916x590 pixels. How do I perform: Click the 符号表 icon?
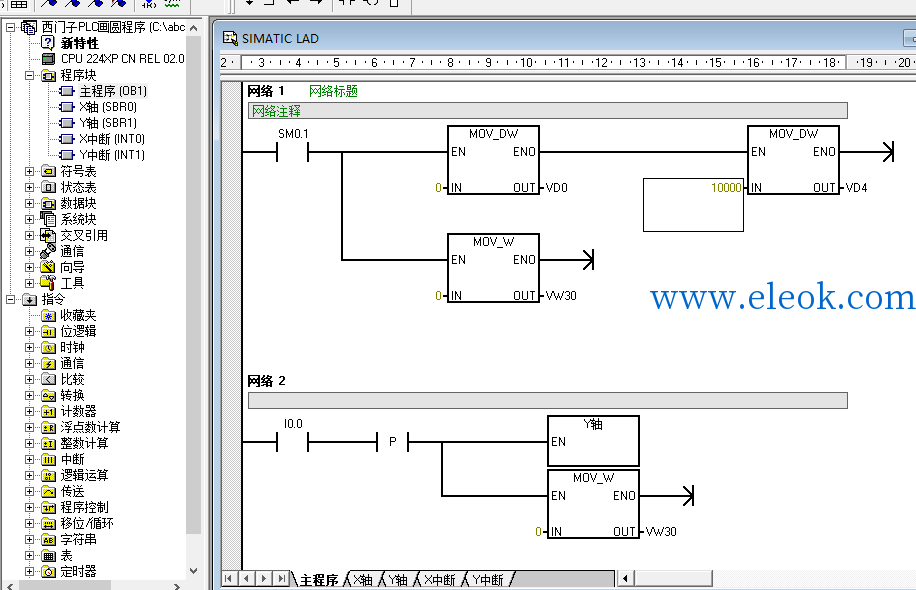[x=48, y=171]
